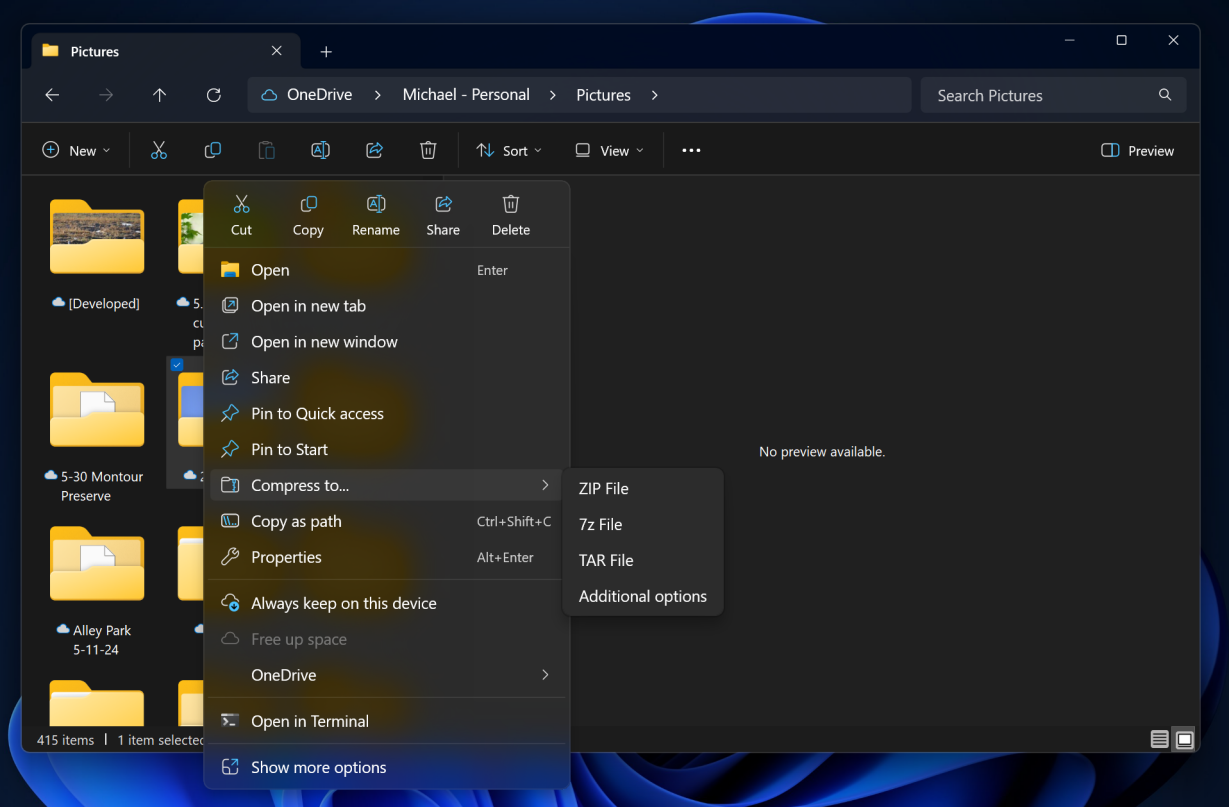The width and height of the screenshot is (1229, 807).
Task: Select Pin to Quick access from the menu
Action: pos(316,413)
